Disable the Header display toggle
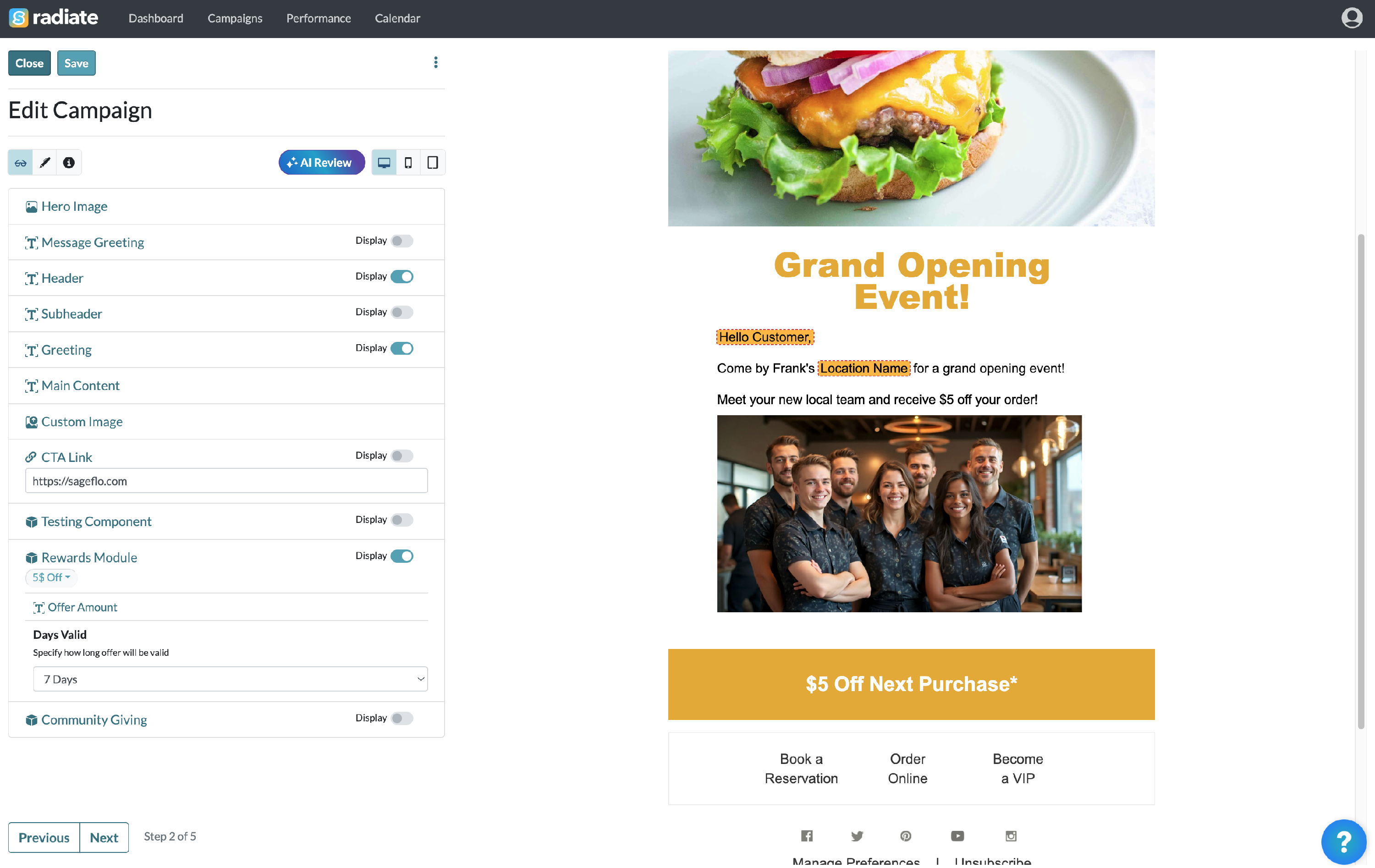Screen dimensions: 1375x868 pyautogui.click(x=402, y=276)
